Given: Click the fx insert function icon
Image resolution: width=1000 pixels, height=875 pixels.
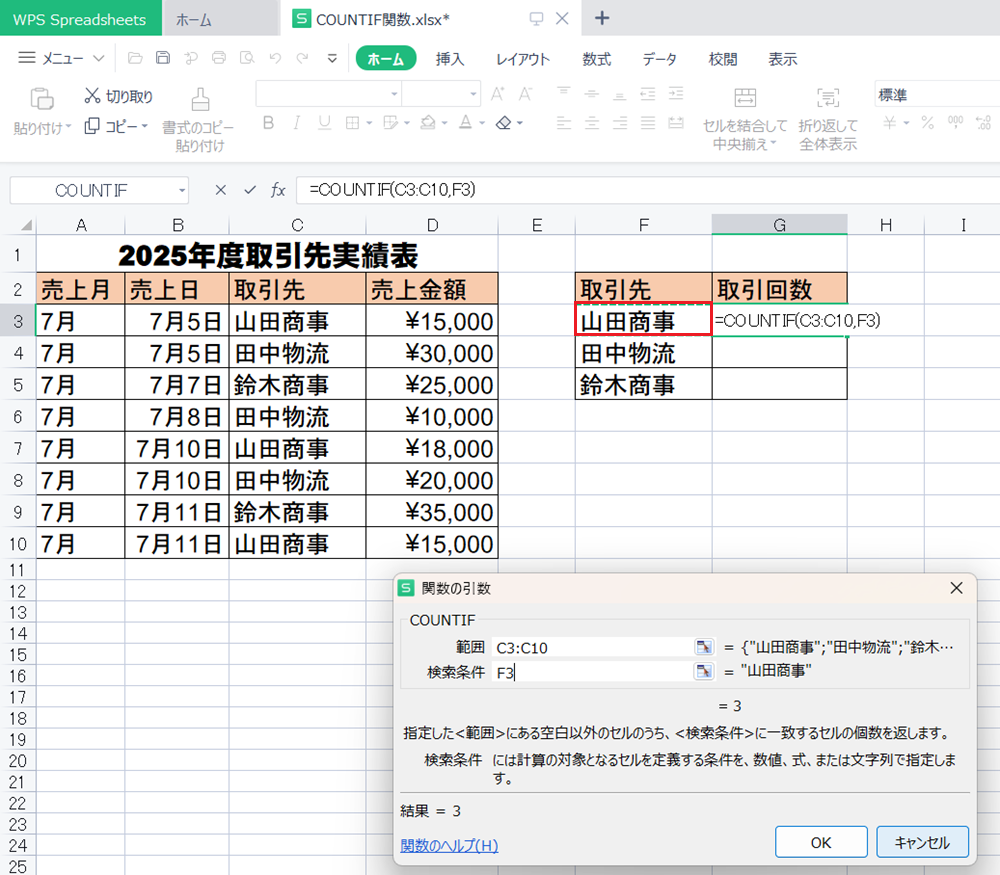Looking at the screenshot, I should pyautogui.click(x=278, y=190).
